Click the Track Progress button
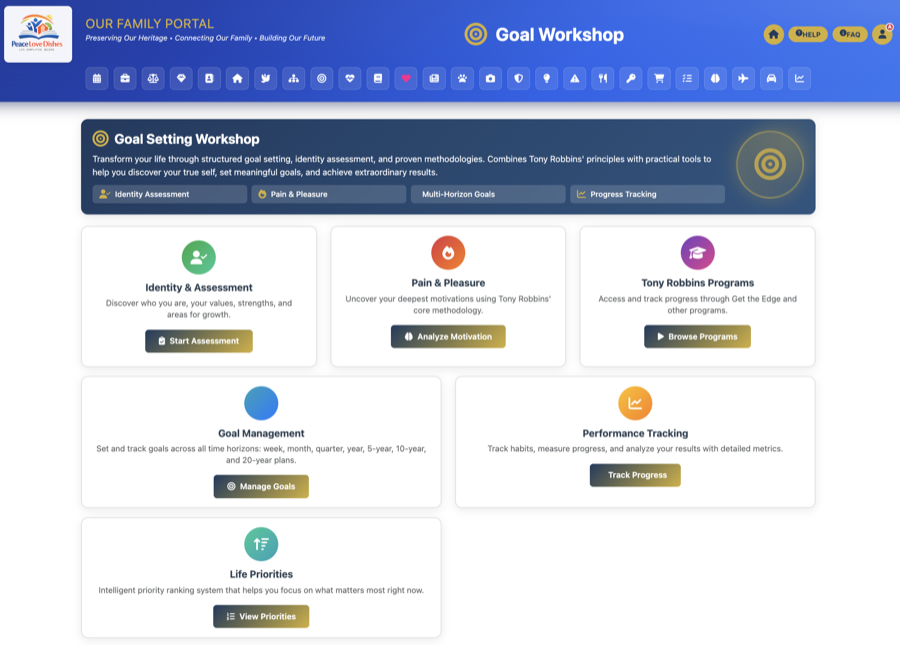 point(635,475)
